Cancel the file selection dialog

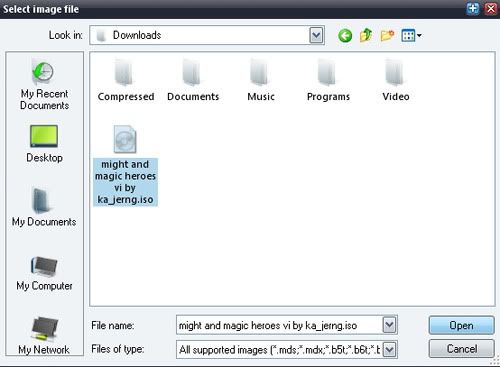coord(461,349)
